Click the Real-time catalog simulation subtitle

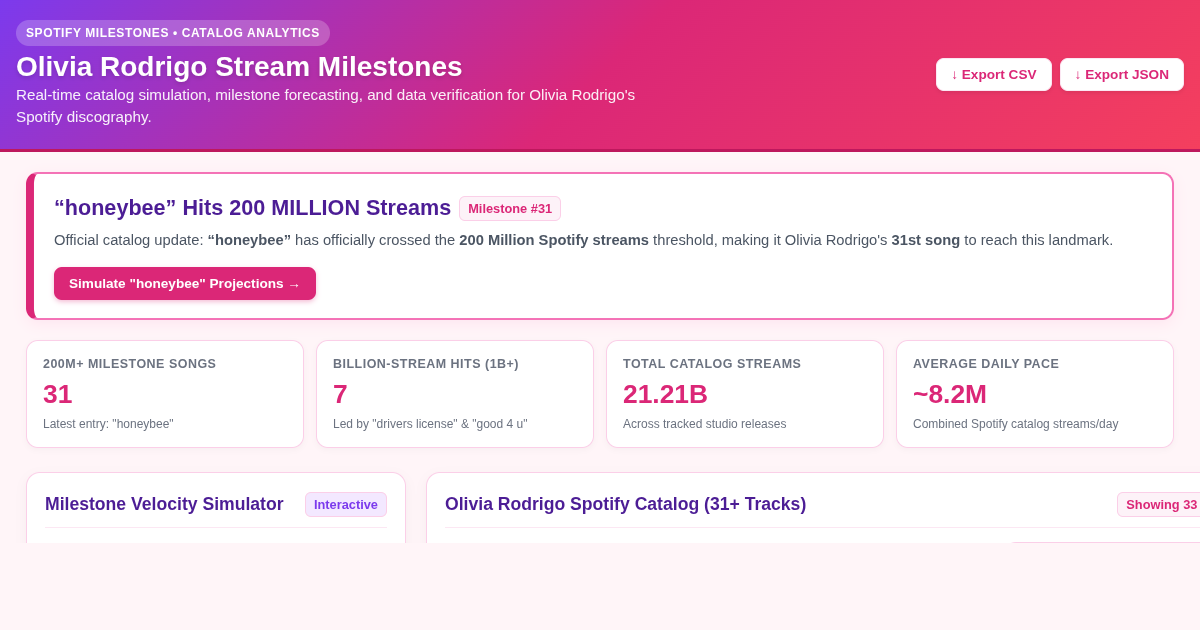coord(325,106)
